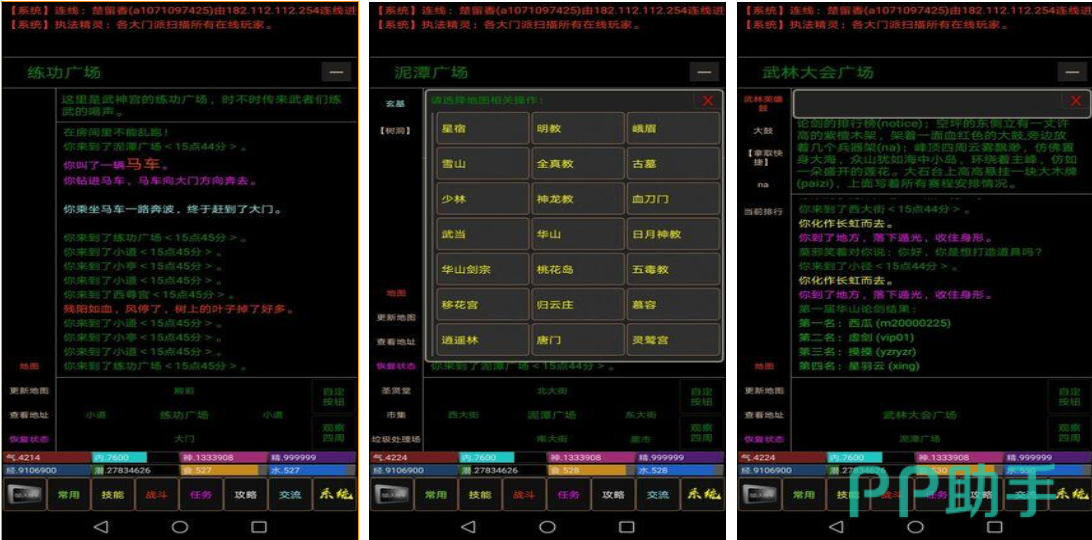This screenshot has width=1092, height=540.
Task: Open the 技能 tab on 练功广场 screen
Action: (113, 494)
